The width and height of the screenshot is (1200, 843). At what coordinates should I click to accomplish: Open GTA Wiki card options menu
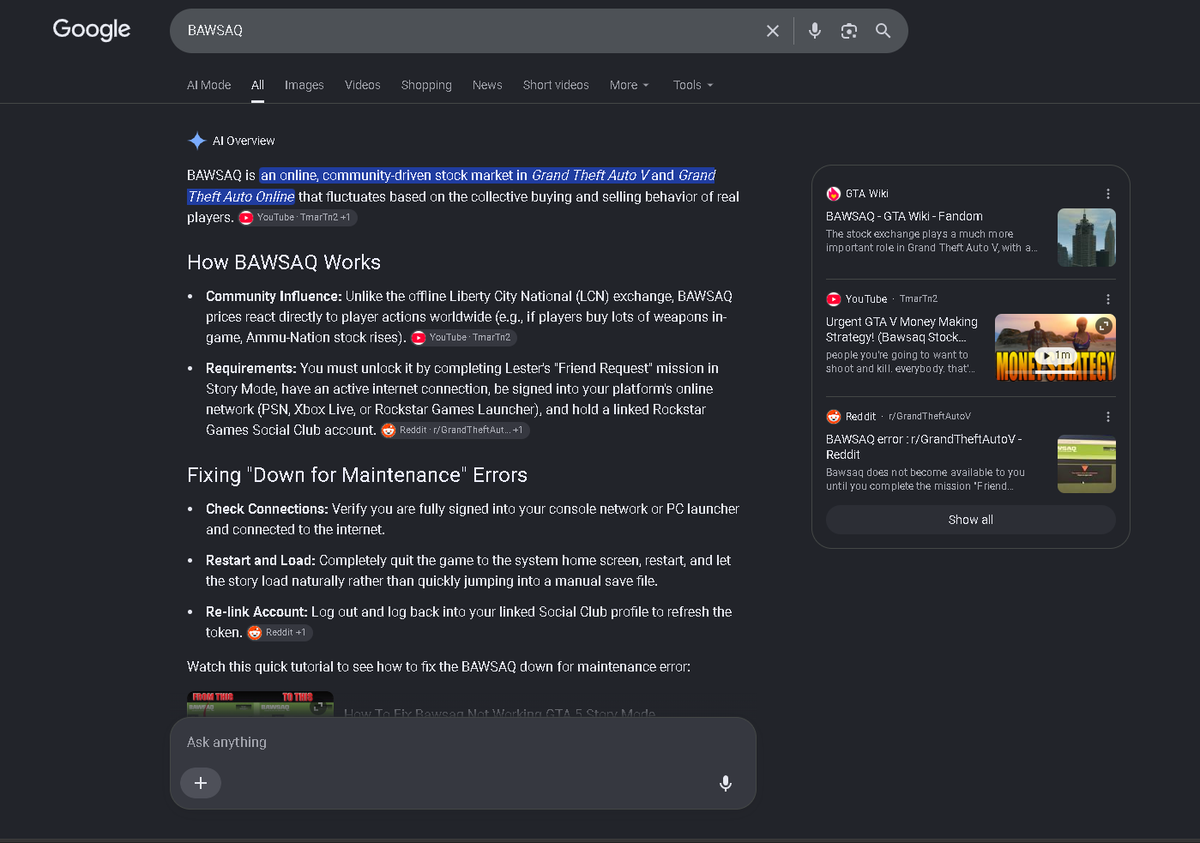coord(1107,194)
